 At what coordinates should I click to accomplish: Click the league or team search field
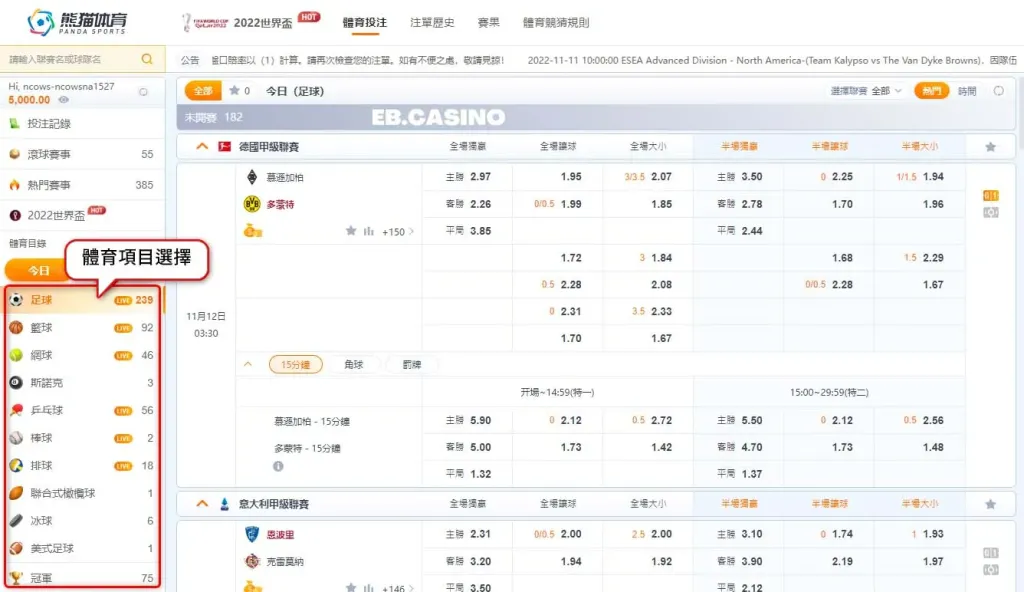click(x=70, y=59)
